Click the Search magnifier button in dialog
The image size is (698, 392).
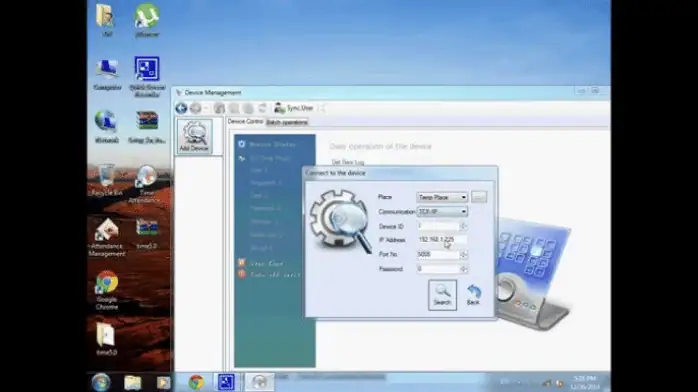point(442,295)
